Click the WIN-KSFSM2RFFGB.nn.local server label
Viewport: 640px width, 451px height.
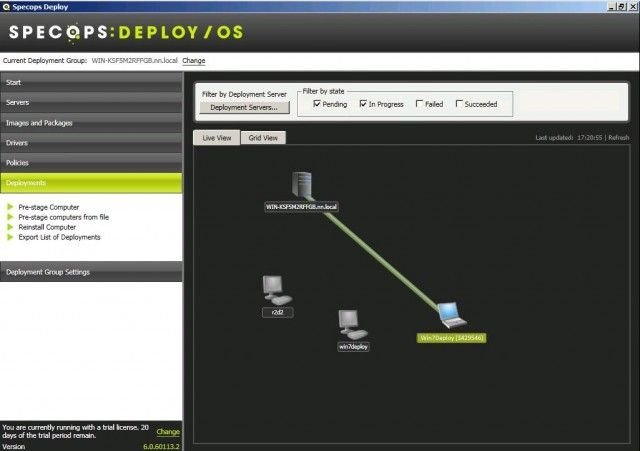pyautogui.click(x=301, y=207)
